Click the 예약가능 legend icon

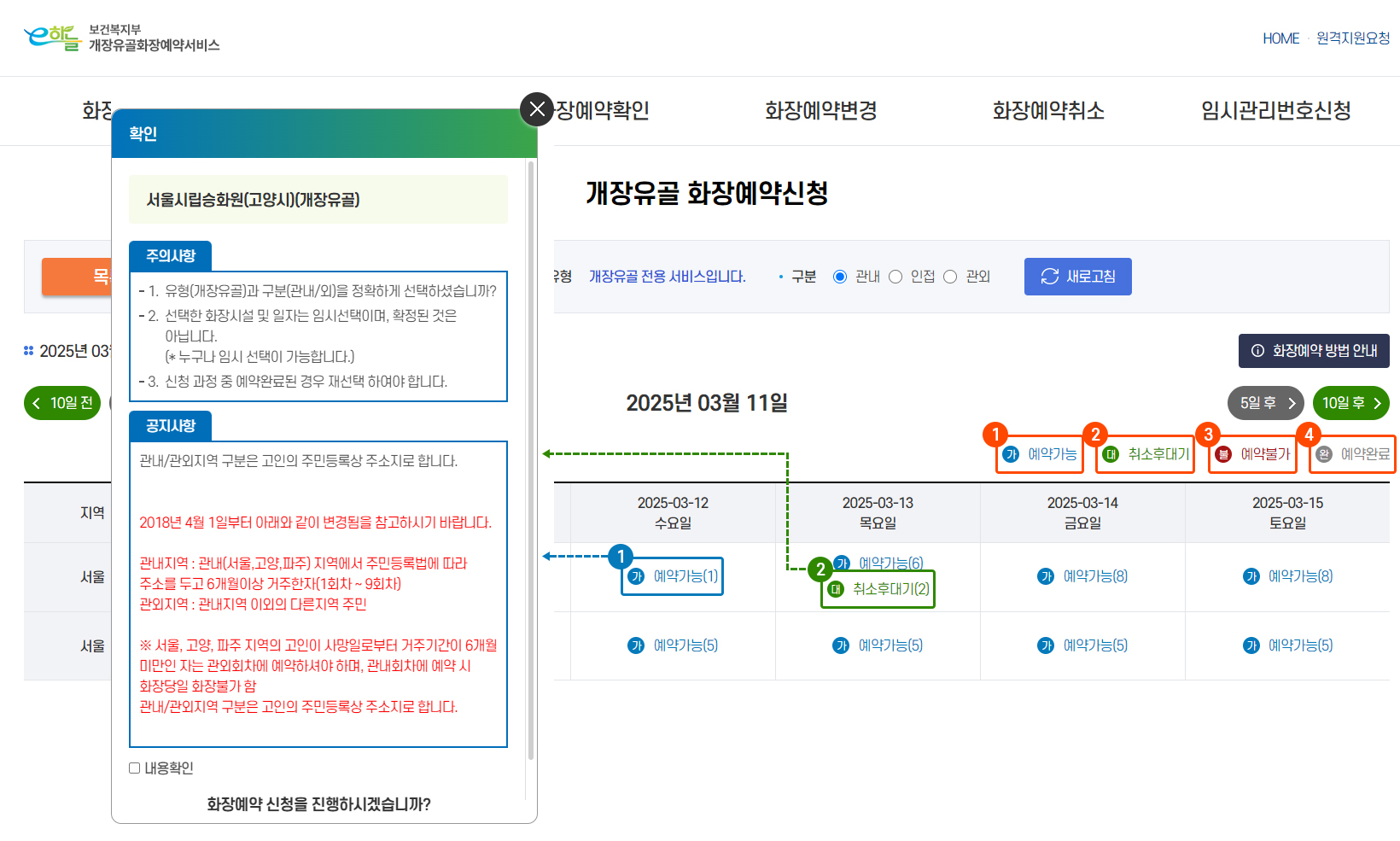pyautogui.click(x=1011, y=454)
